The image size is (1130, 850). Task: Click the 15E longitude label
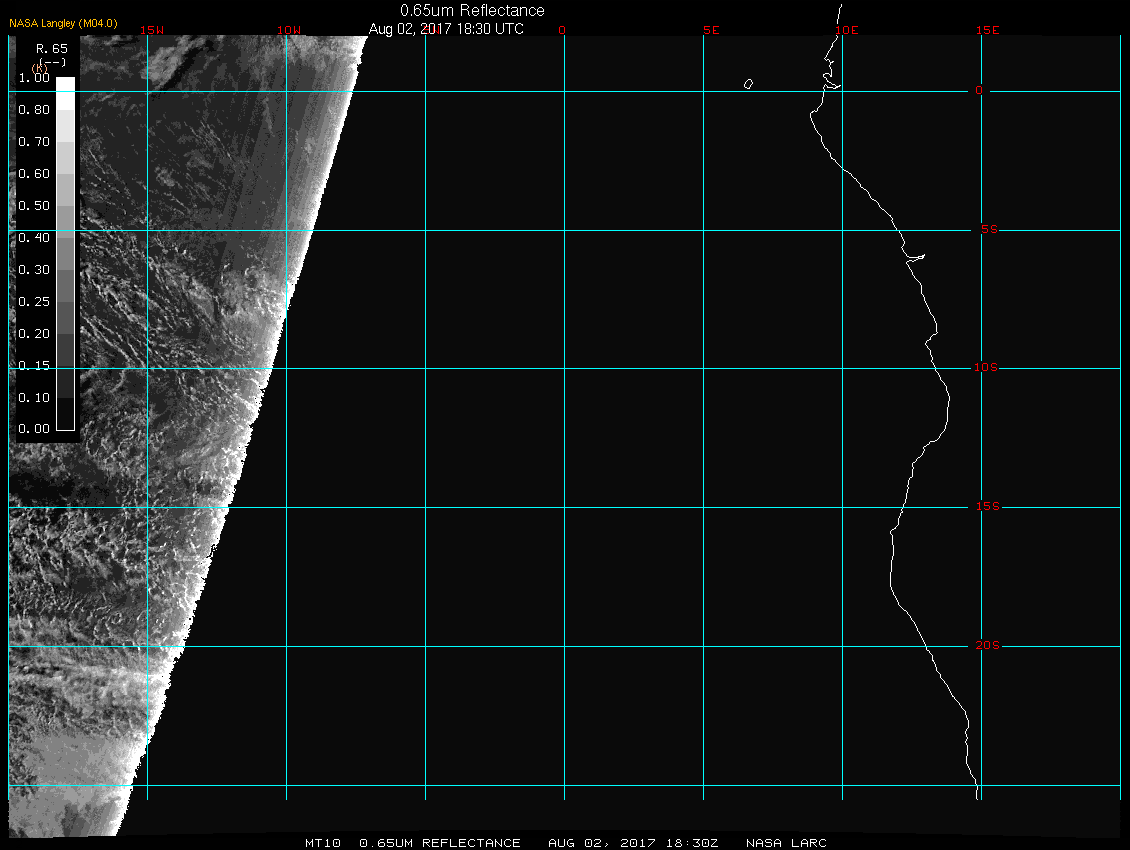(988, 30)
